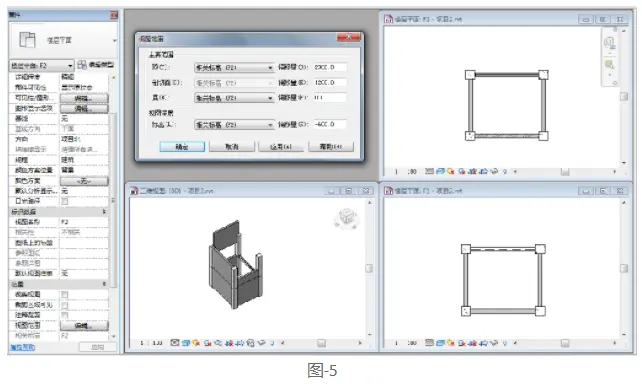Open Temporary Hide/Isolate in the F1 floor plan view
Screen dimensions: 642x384
click(x=495, y=343)
